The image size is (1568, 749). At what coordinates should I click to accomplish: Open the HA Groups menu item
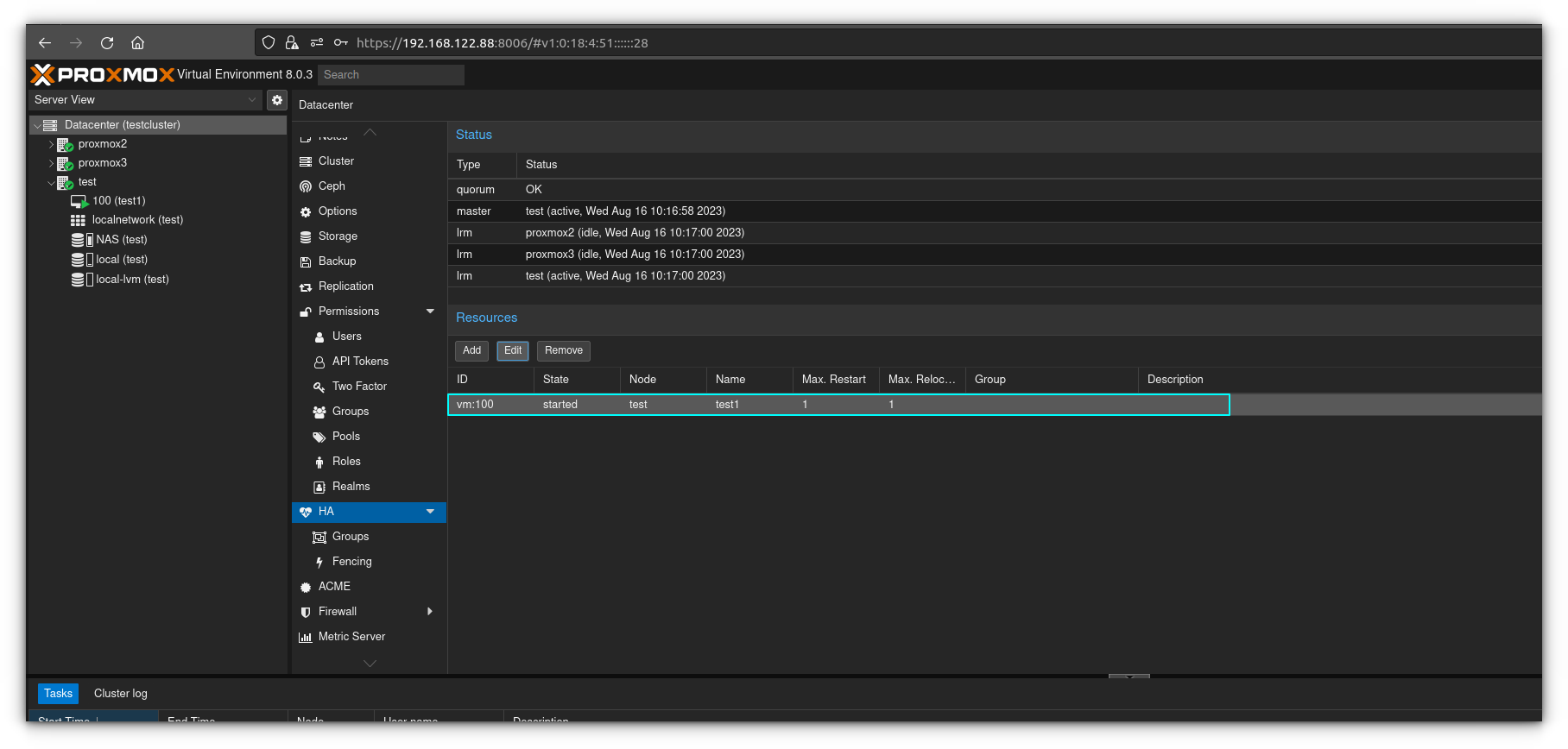tap(369, 537)
